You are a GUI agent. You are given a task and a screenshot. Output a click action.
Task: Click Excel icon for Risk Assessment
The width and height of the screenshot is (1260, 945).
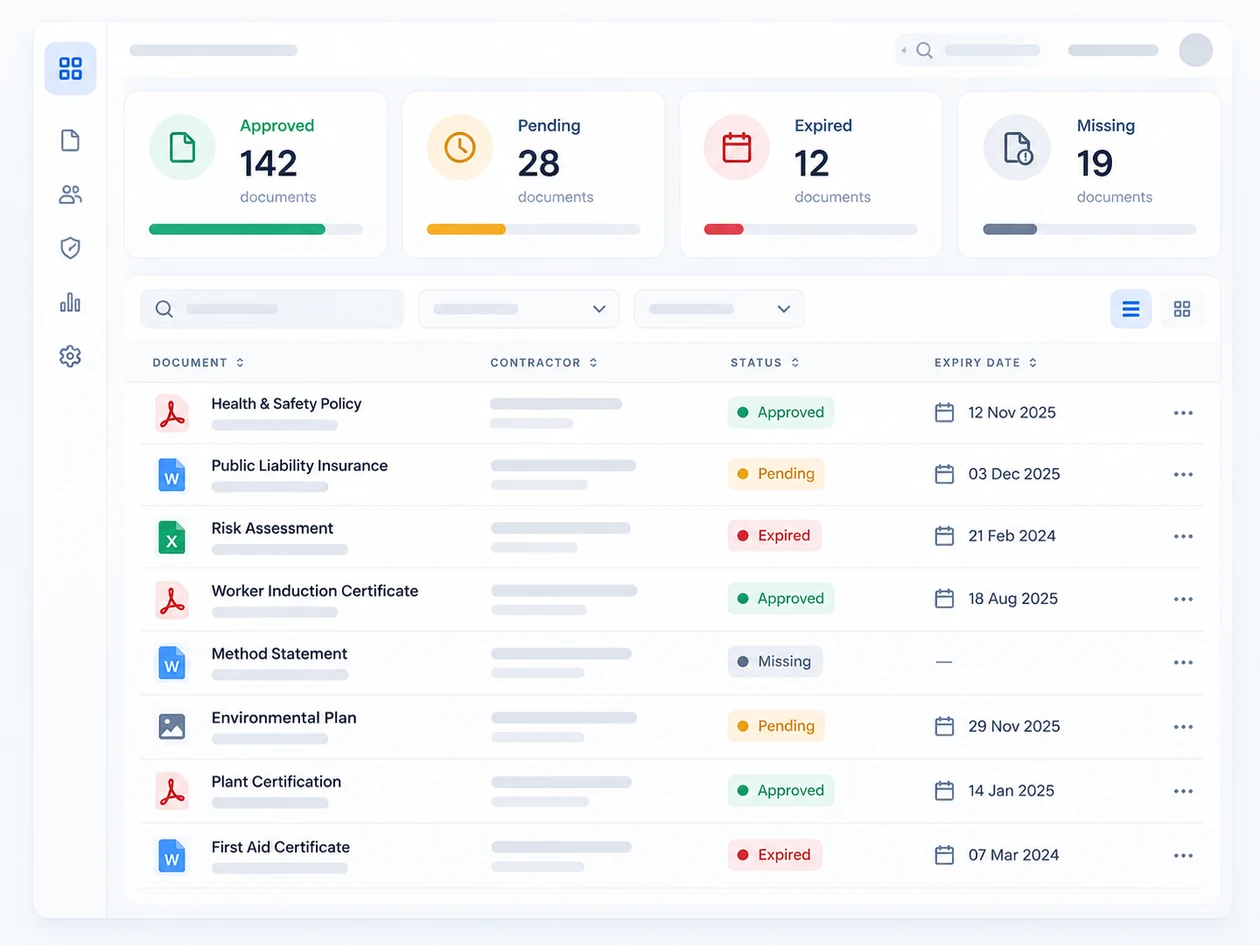pos(172,537)
